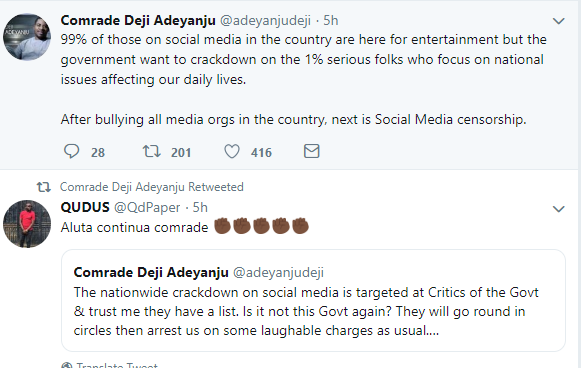
Task: Click the globe icon beside Translate Tweet
Action: [67, 365]
